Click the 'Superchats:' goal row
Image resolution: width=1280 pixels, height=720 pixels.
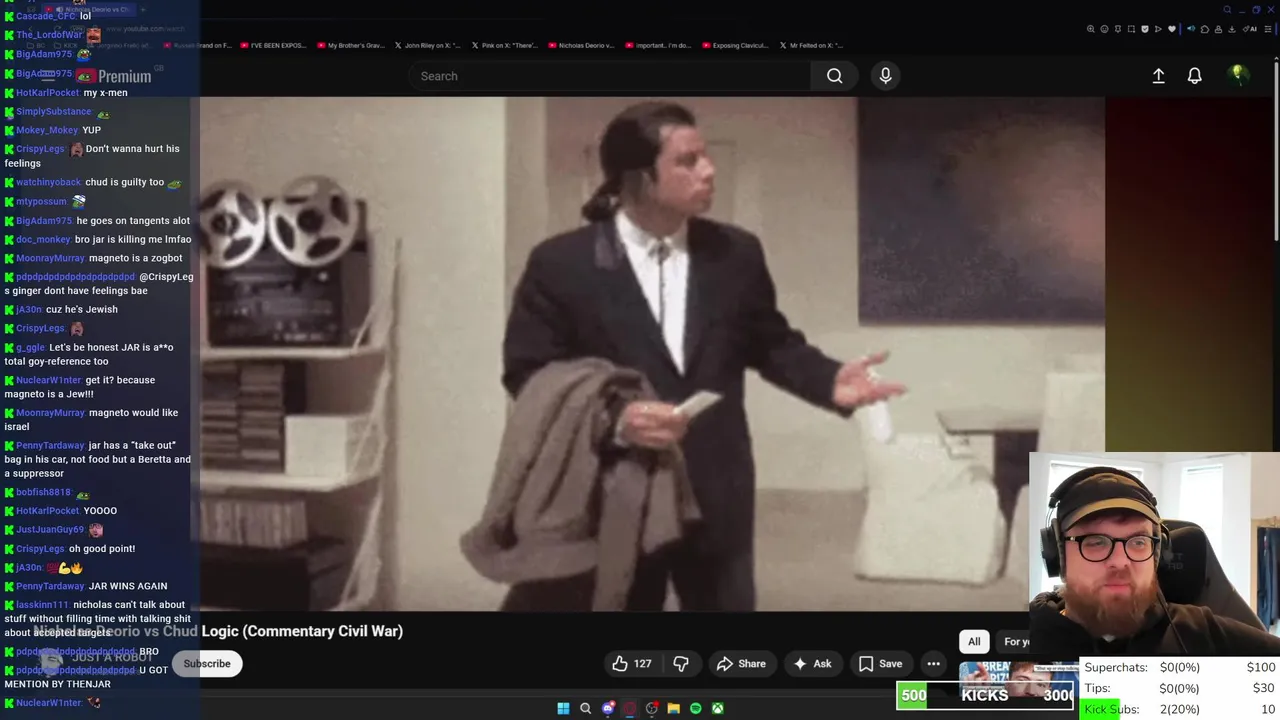(1180, 667)
